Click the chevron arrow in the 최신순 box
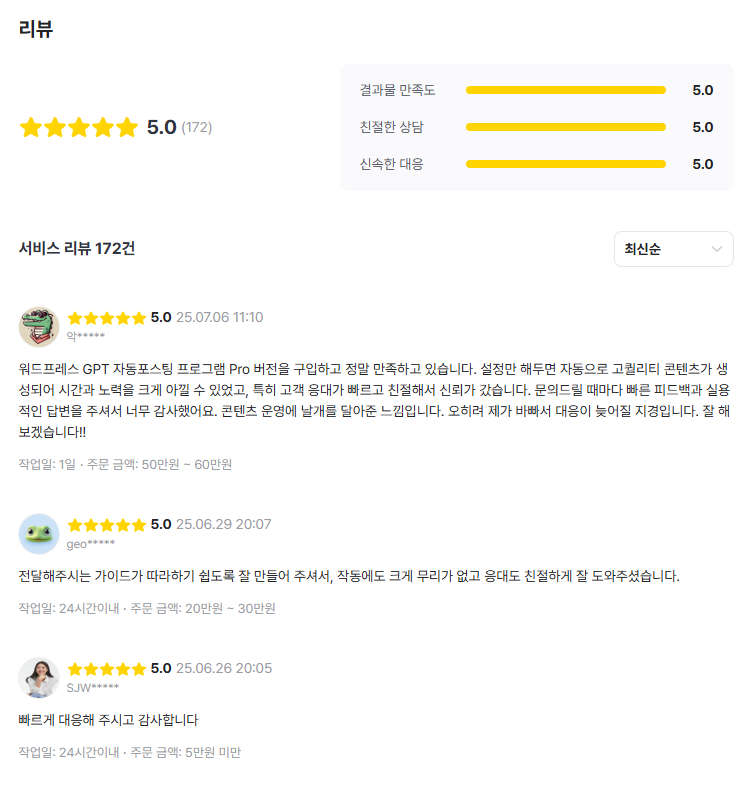This screenshot has height=786, width=754. pos(717,249)
